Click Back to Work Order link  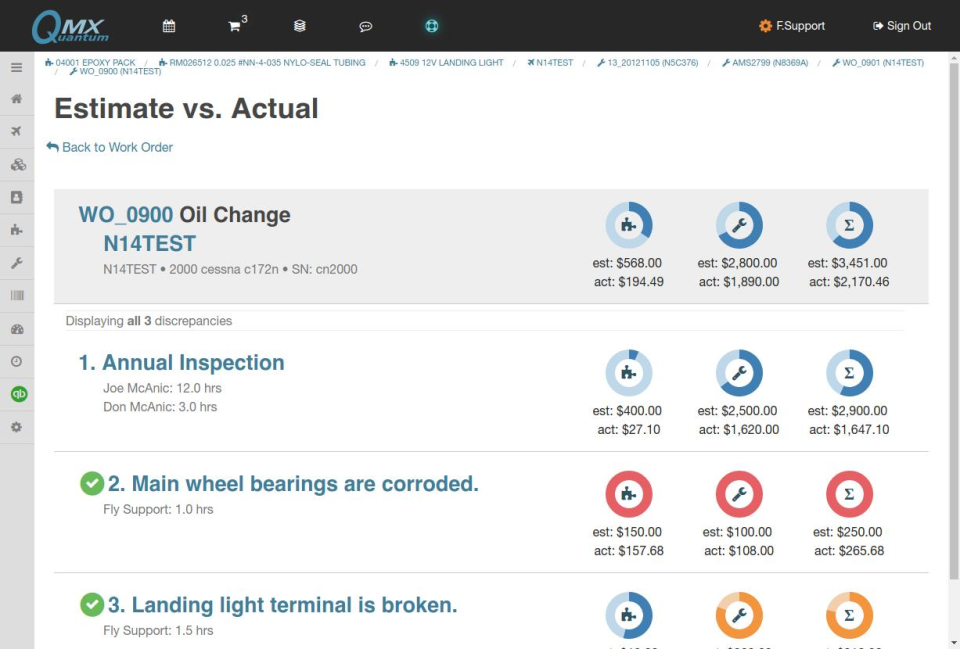pos(110,147)
